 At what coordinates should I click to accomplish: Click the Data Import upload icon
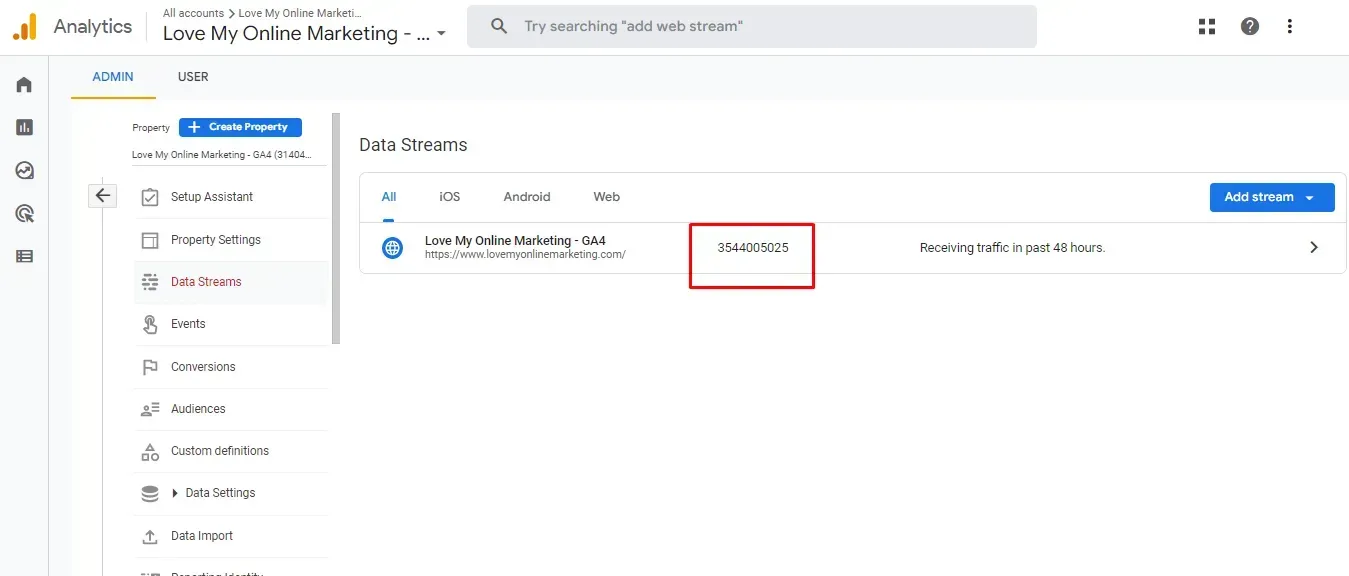150,536
